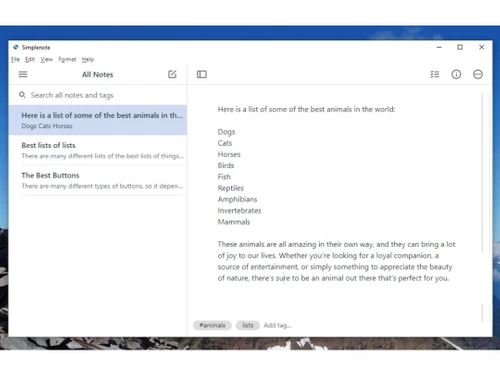The height and width of the screenshot is (375, 500).
Task: Toggle the sidebar panel icon
Action: 202,74
